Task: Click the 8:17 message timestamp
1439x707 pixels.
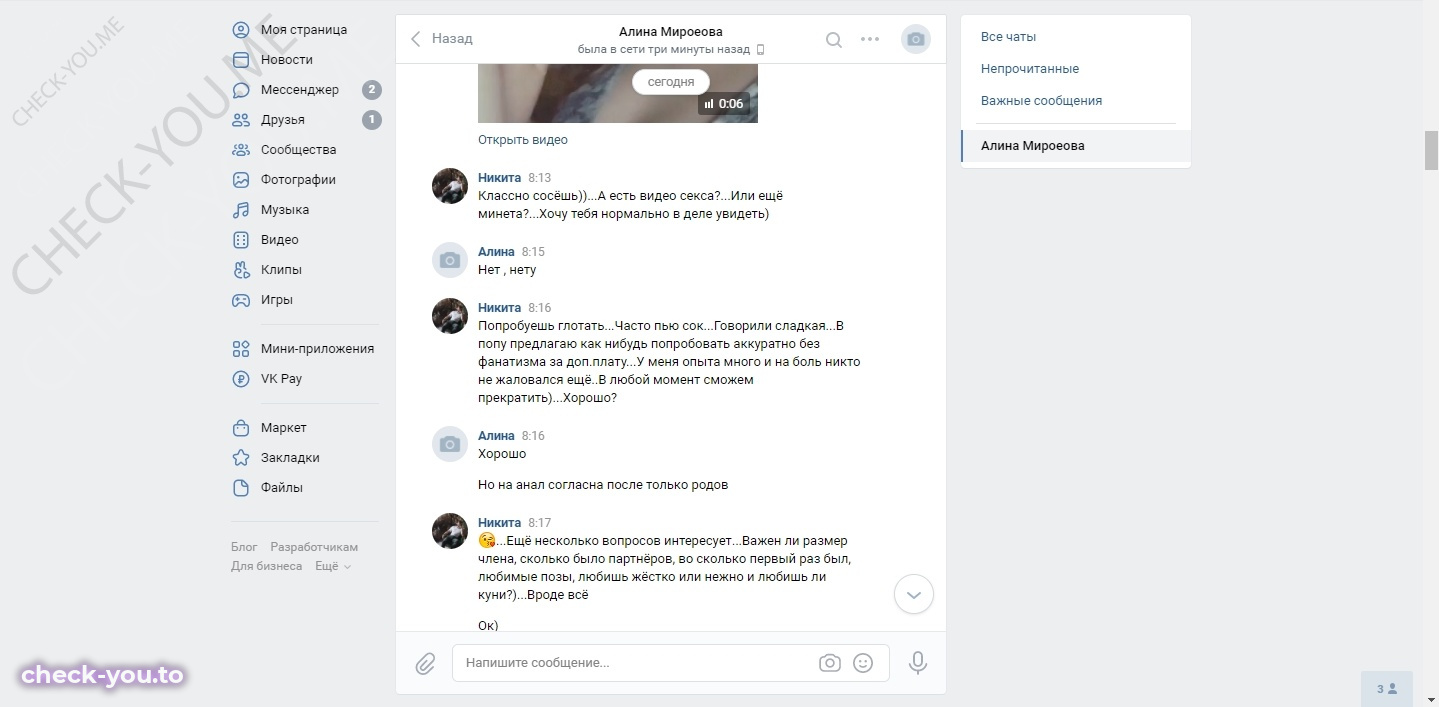Action: [x=539, y=523]
